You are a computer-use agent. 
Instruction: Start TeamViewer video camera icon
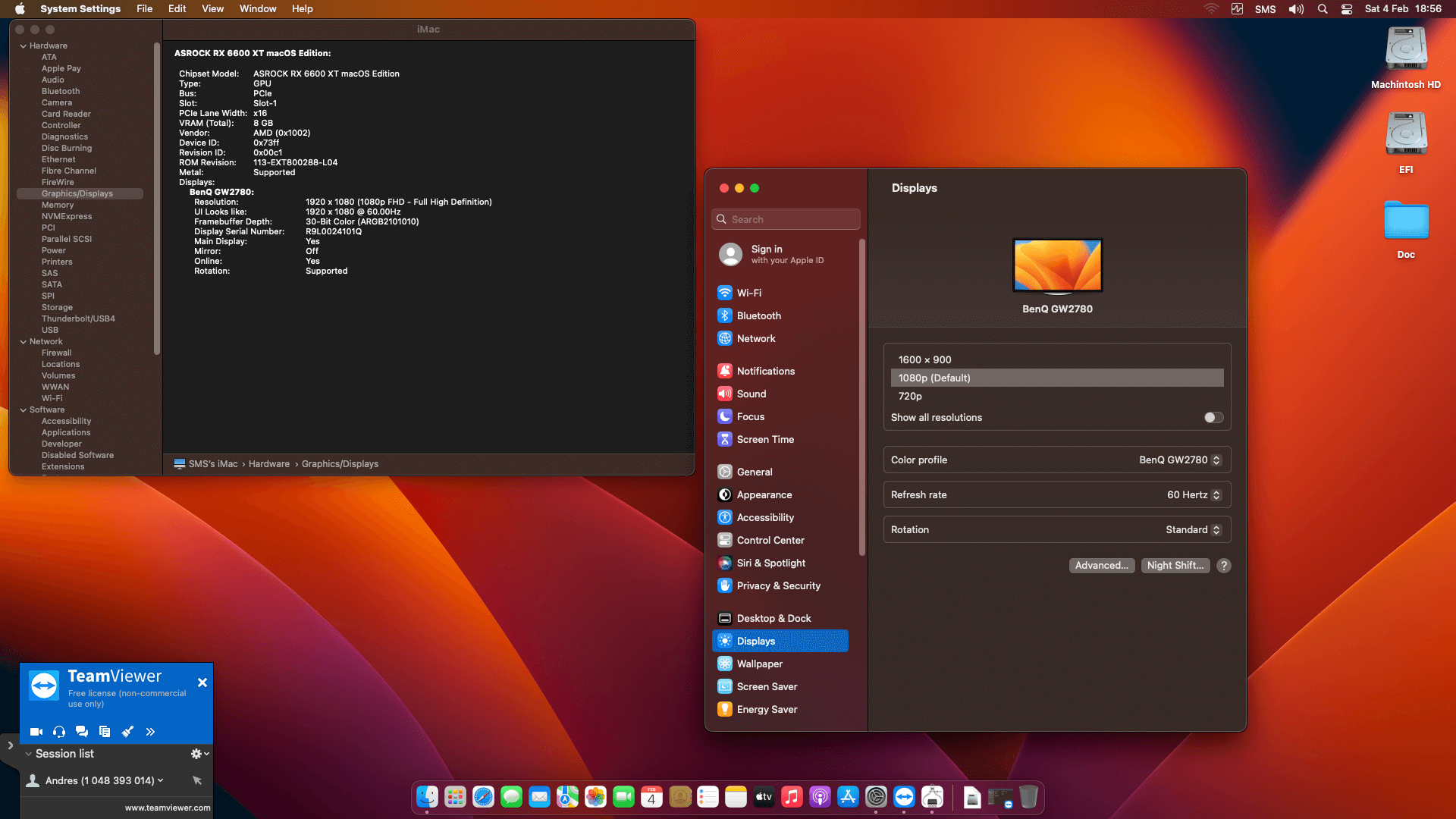click(36, 732)
